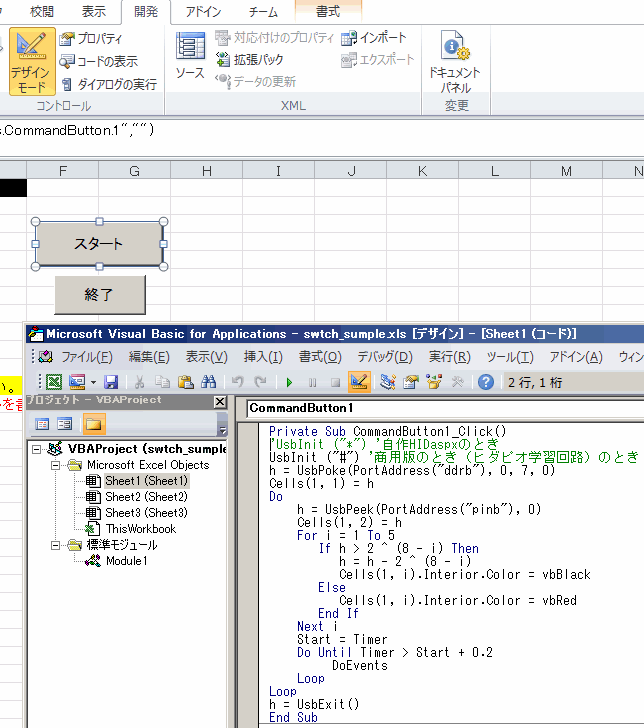Screen dimensions: 644x728
Task: Click the Save icon in the VBA toolbar
Action: 111,381
